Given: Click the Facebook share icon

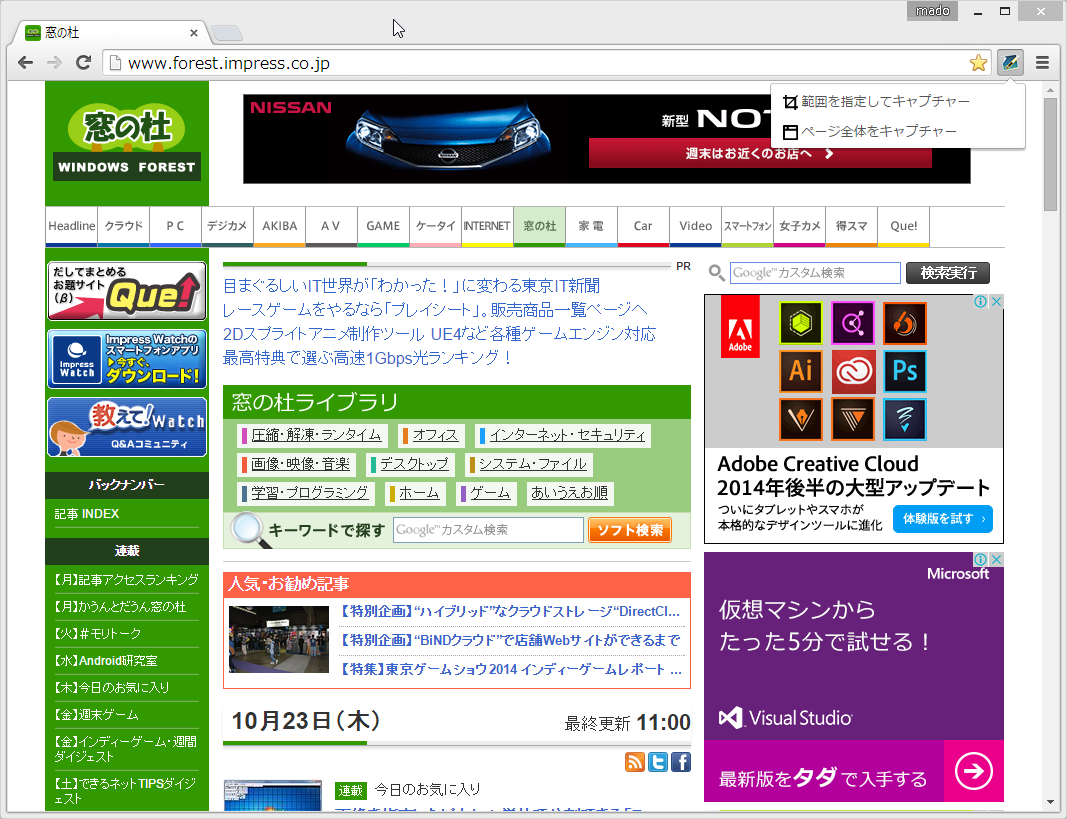Looking at the screenshot, I should (x=680, y=762).
